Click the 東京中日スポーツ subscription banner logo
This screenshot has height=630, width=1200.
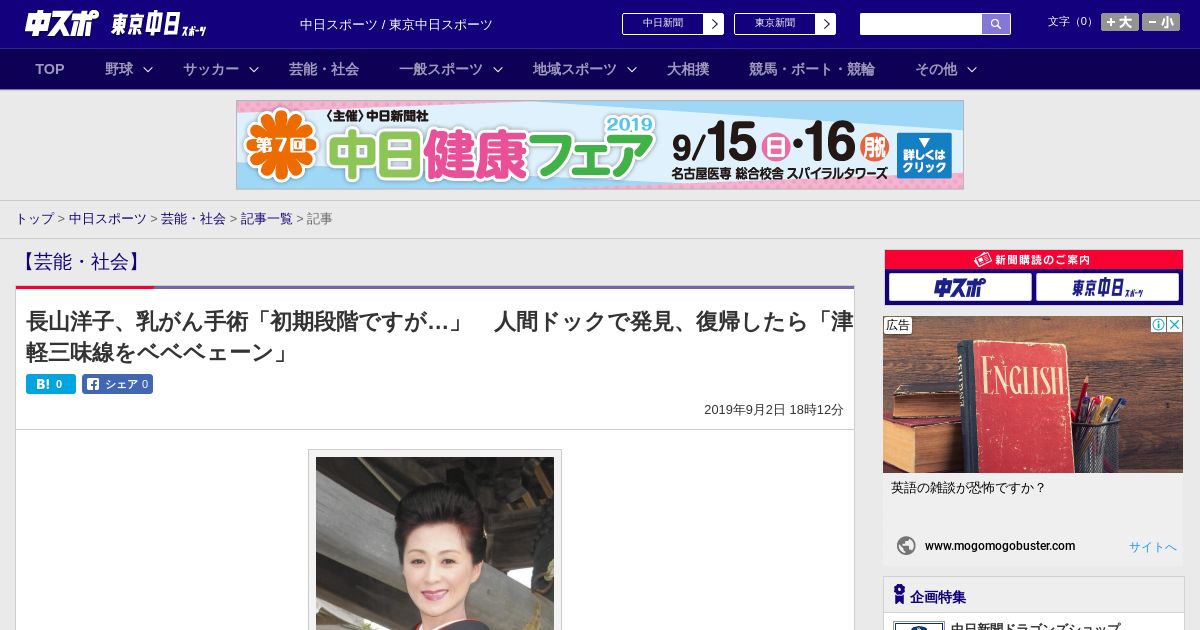coord(1107,288)
